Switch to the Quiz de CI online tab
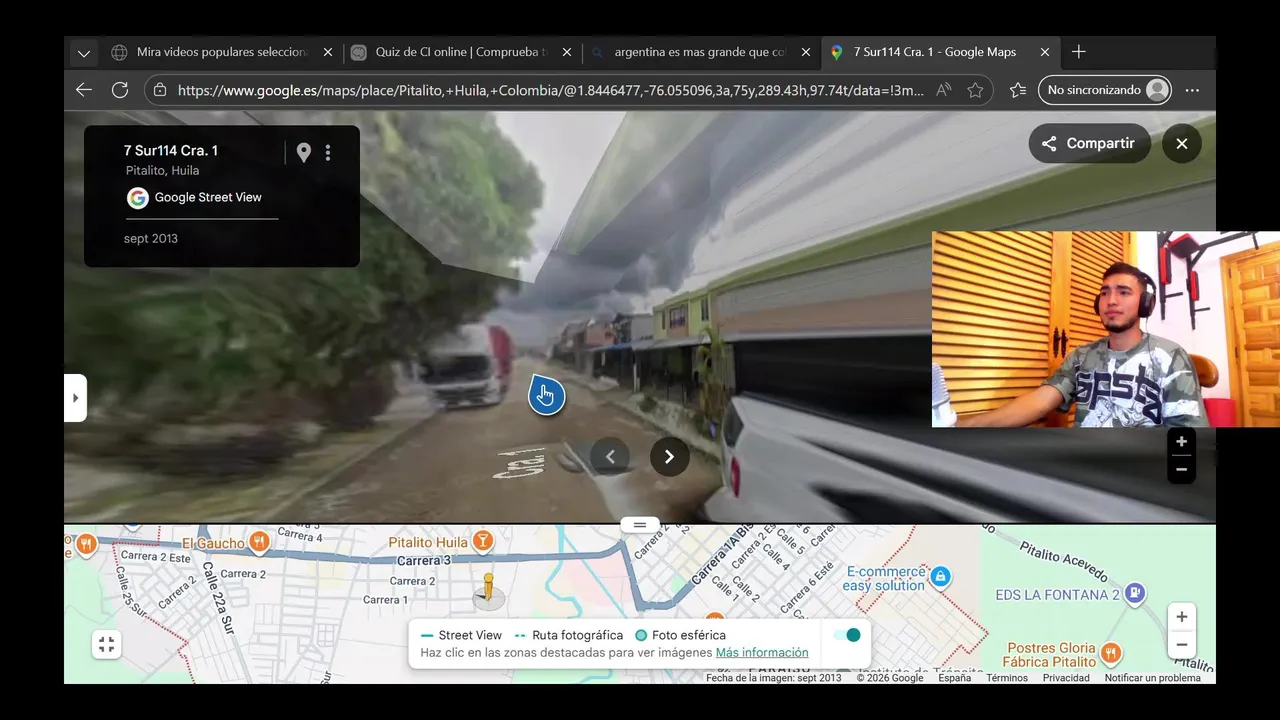This screenshot has width=1280, height=720. [x=462, y=52]
